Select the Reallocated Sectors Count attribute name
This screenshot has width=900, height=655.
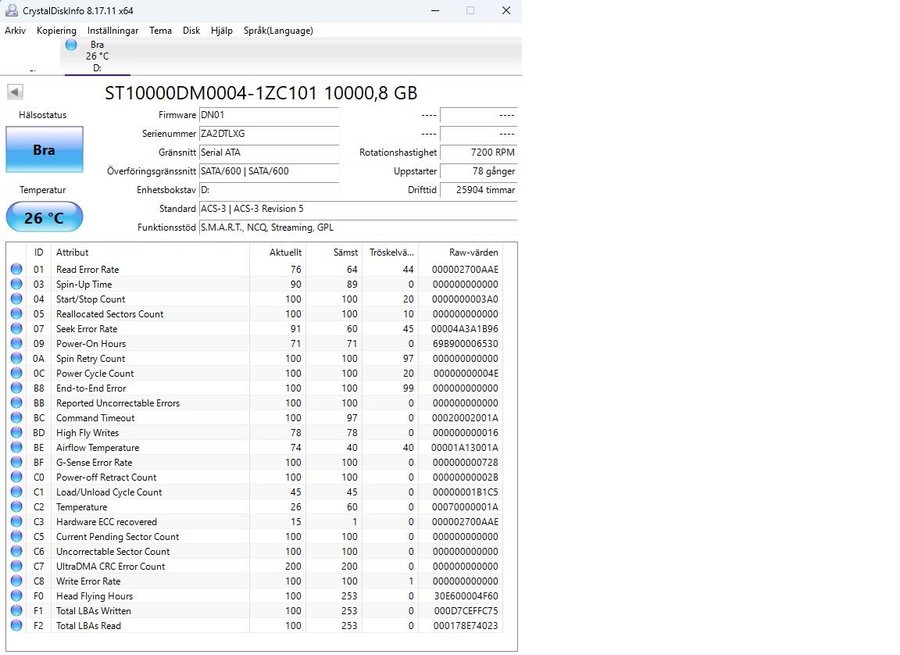(x=110, y=314)
